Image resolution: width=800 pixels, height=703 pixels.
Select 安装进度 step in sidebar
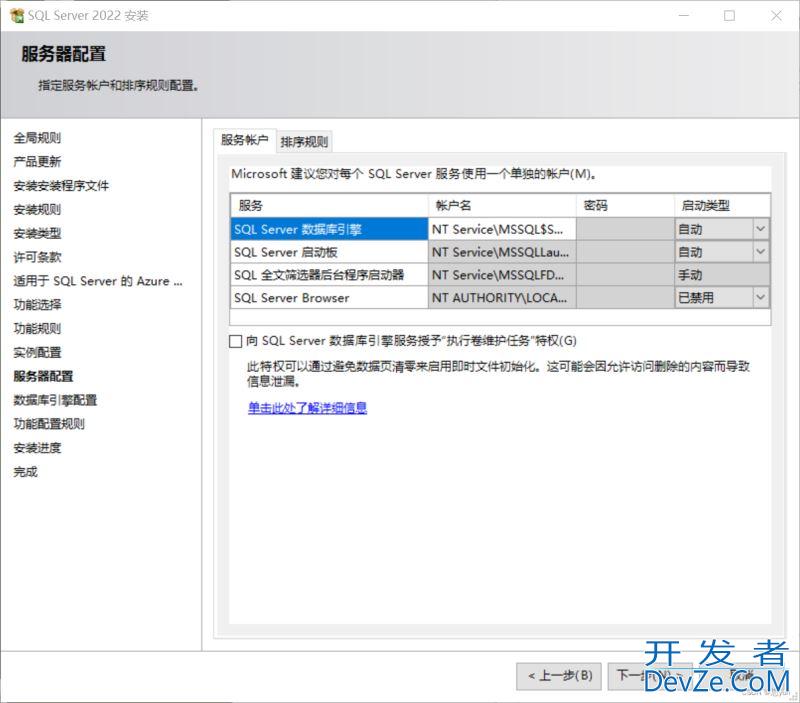[37, 448]
